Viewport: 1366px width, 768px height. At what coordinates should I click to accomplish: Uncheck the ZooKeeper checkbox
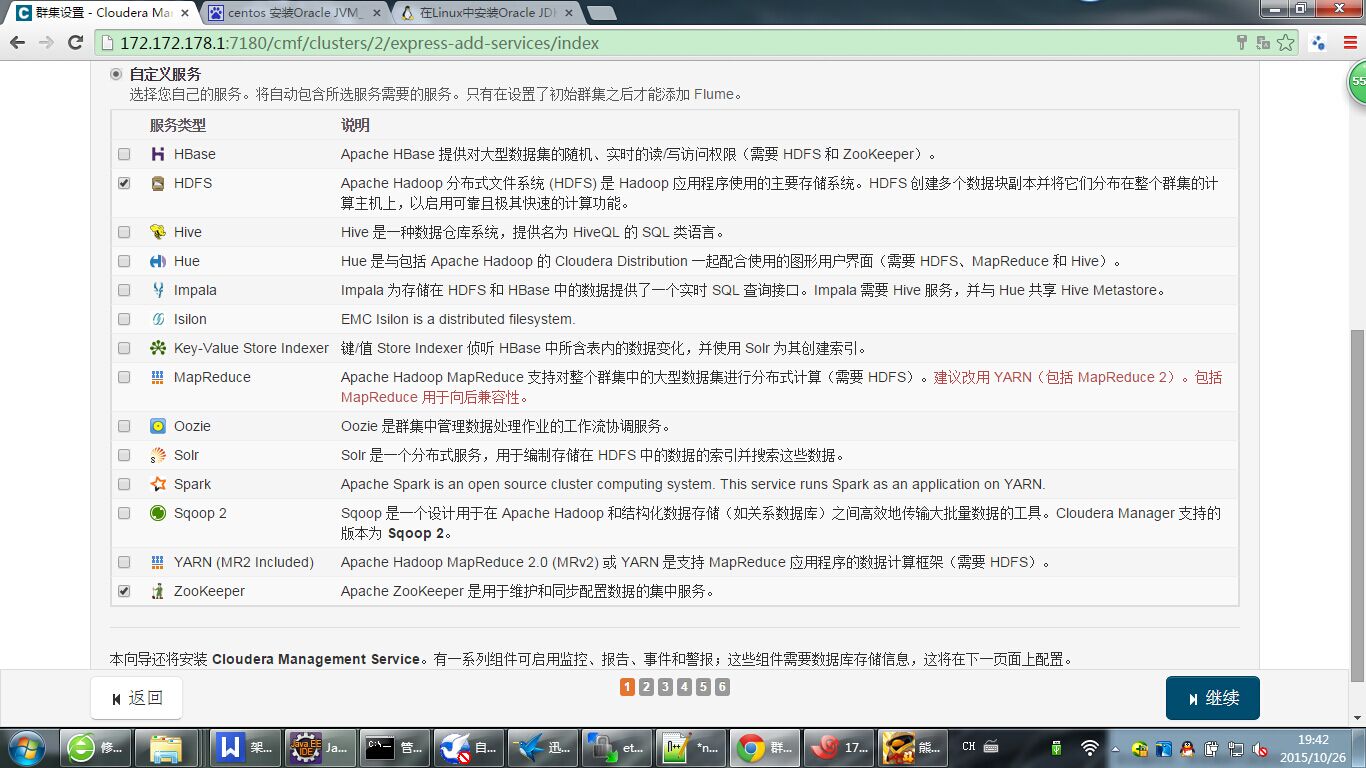(x=124, y=591)
